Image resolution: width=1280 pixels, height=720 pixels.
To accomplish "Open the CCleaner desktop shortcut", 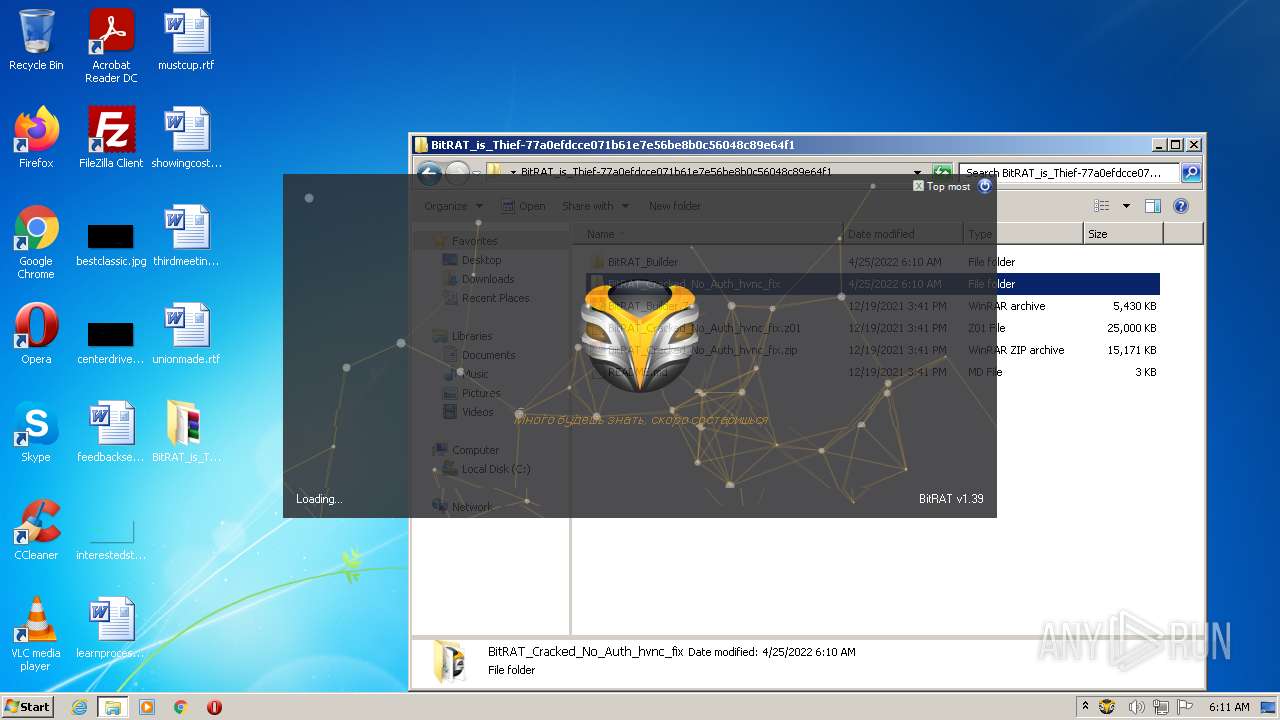I will (36, 530).
